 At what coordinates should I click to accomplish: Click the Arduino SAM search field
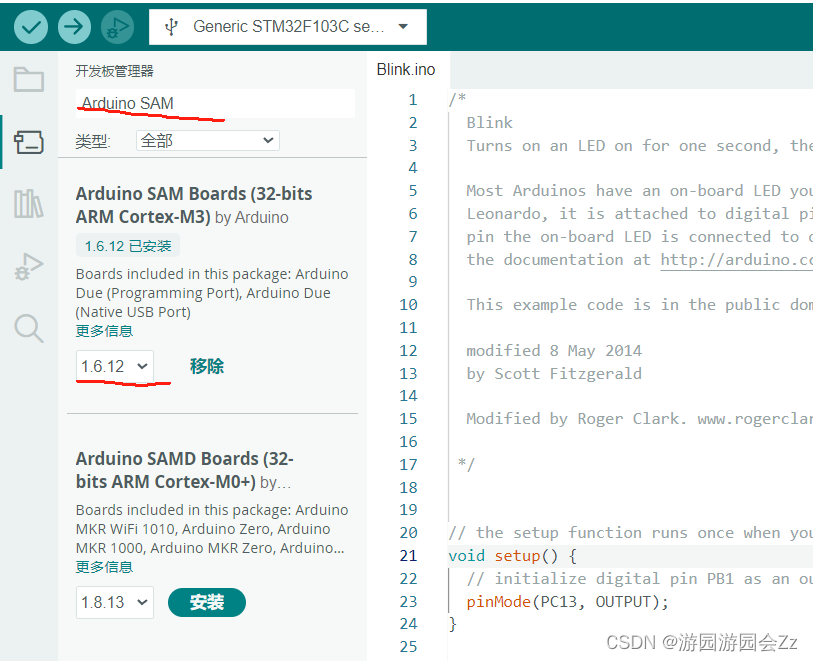pyautogui.click(x=215, y=103)
